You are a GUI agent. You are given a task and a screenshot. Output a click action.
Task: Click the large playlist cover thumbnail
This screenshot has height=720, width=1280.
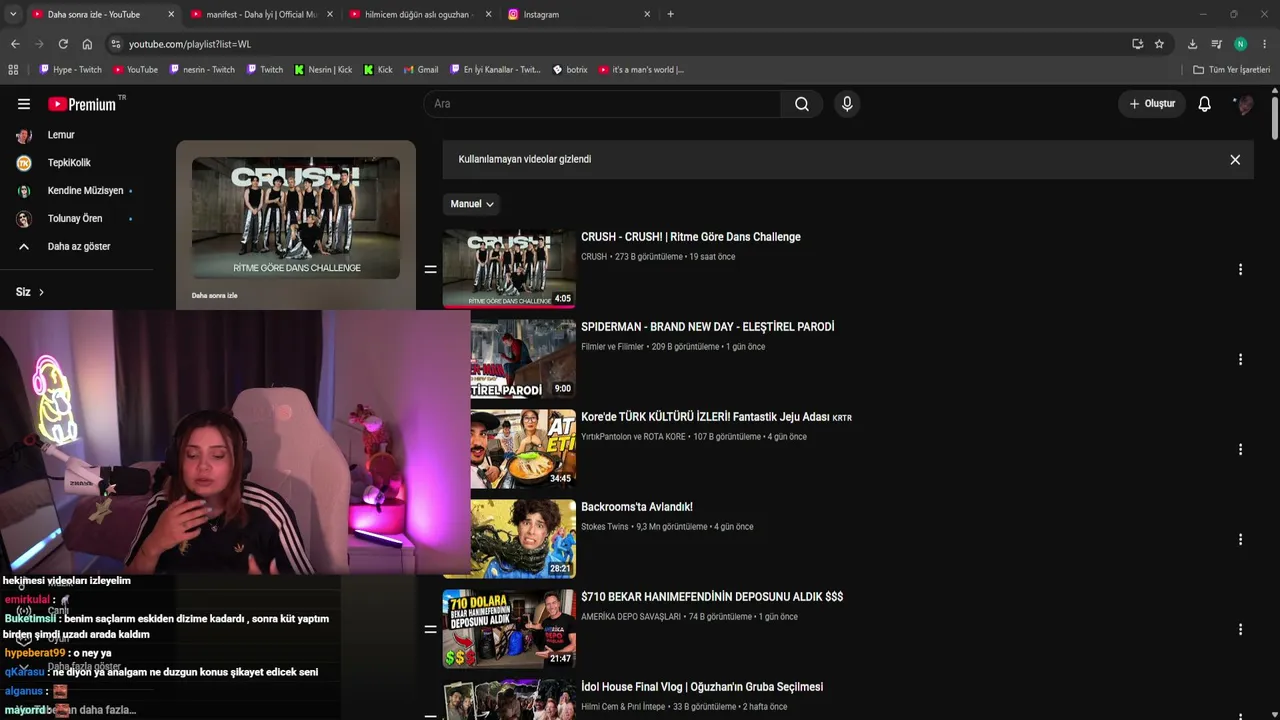click(296, 218)
